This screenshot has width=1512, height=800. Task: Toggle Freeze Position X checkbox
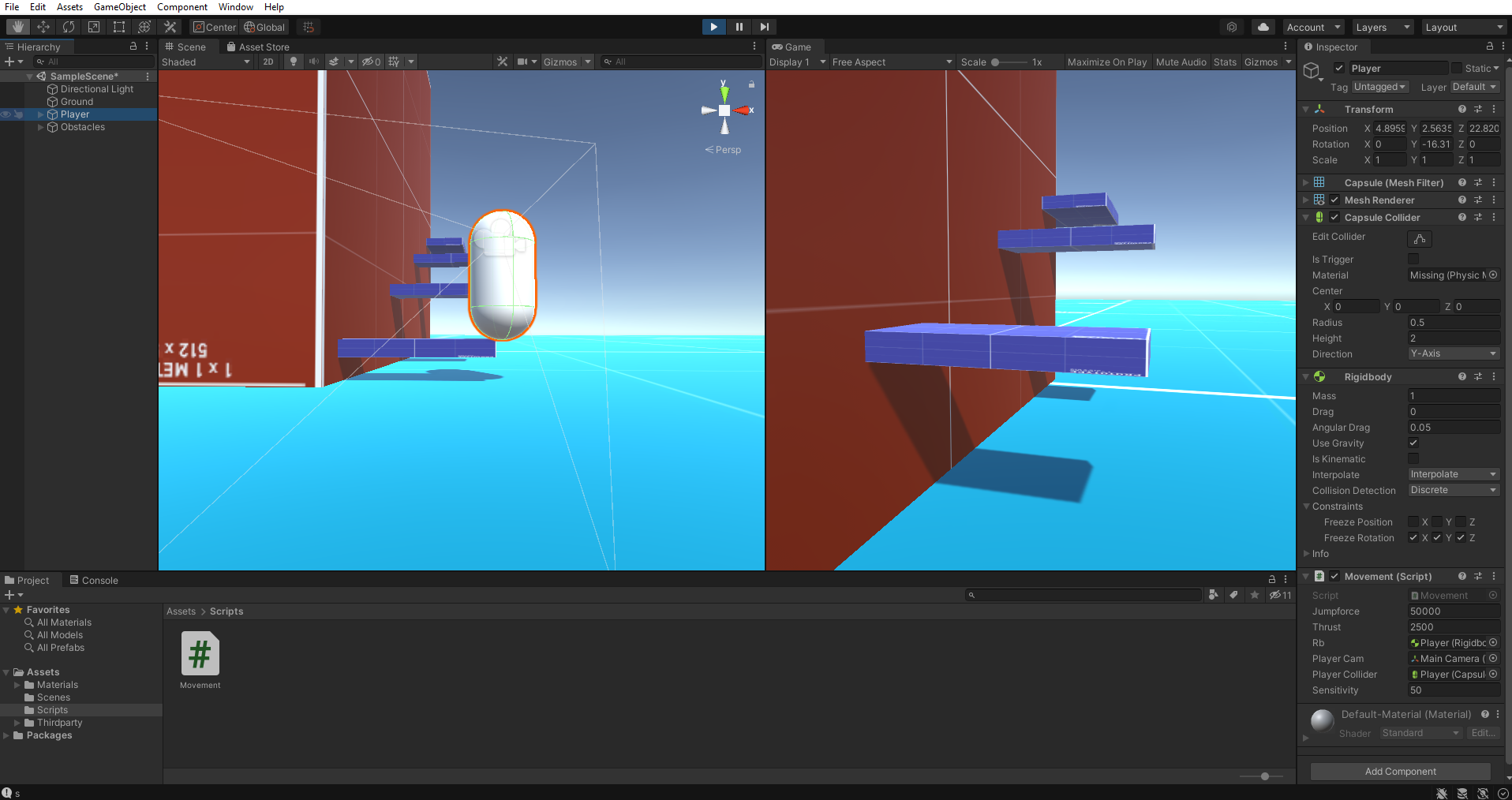pyautogui.click(x=1413, y=521)
